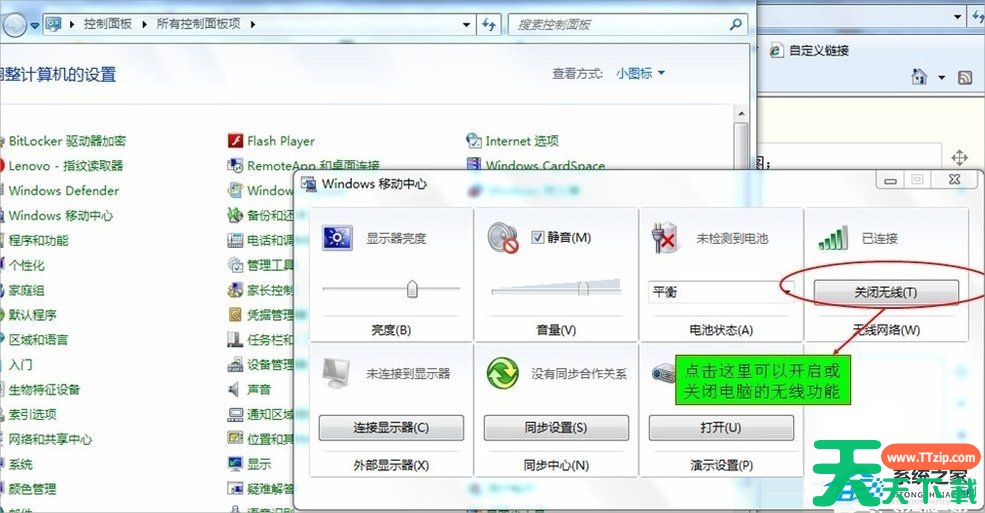The image size is (985, 513).
Task: Click the 控制面板 breadcrumb item
Action: pyautogui.click(x=108, y=23)
